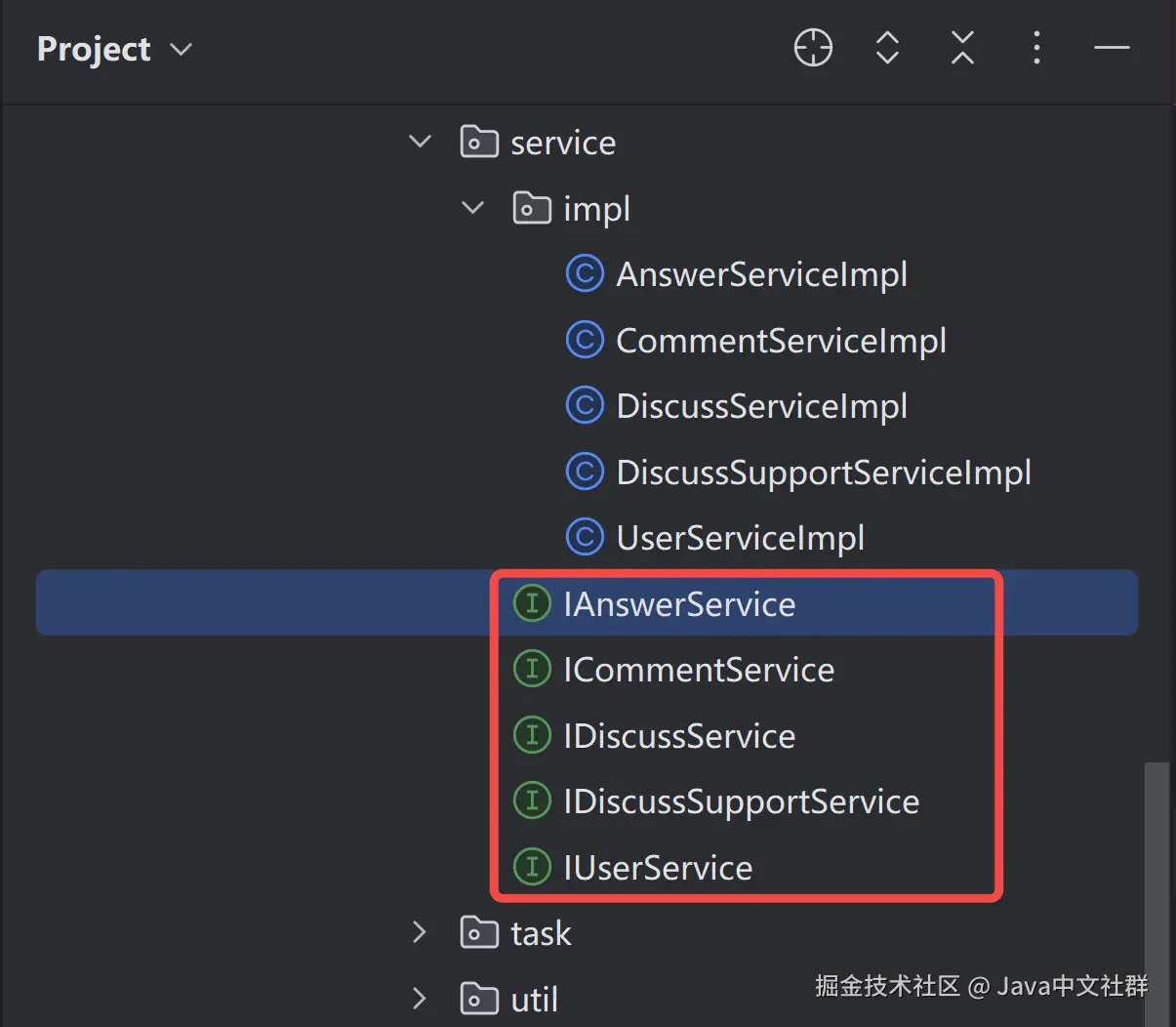Click the Select Opened File crosshair icon
The width and height of the screenshot is (1176, 1027).
[813, 48]
